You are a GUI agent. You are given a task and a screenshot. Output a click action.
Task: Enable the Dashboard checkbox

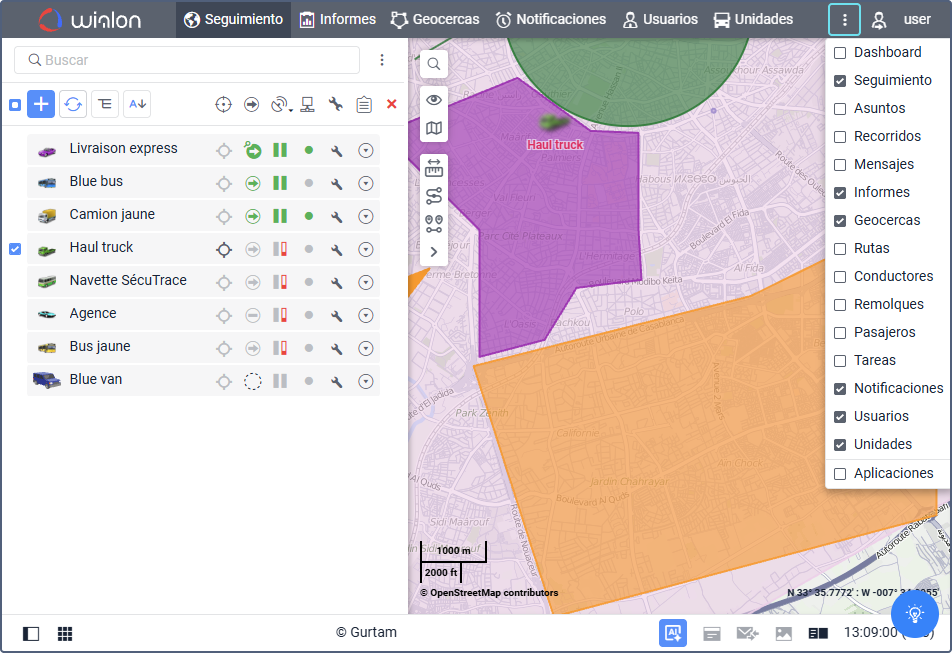(840, 53)
